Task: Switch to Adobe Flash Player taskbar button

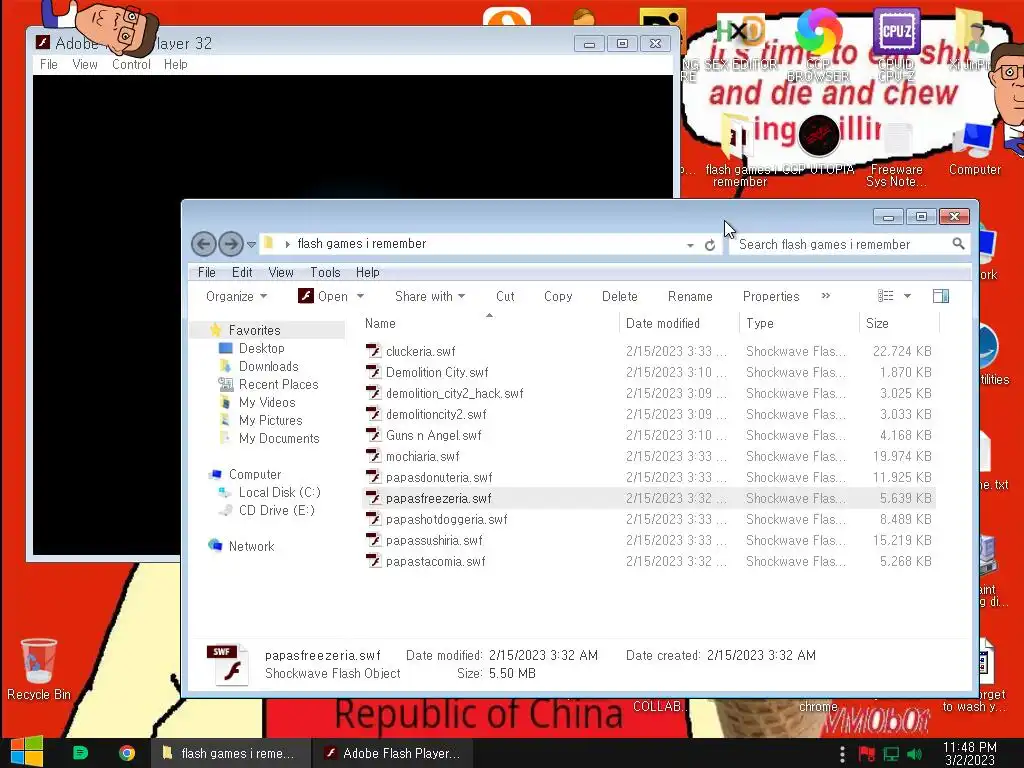Action: (x=393, y=753)
